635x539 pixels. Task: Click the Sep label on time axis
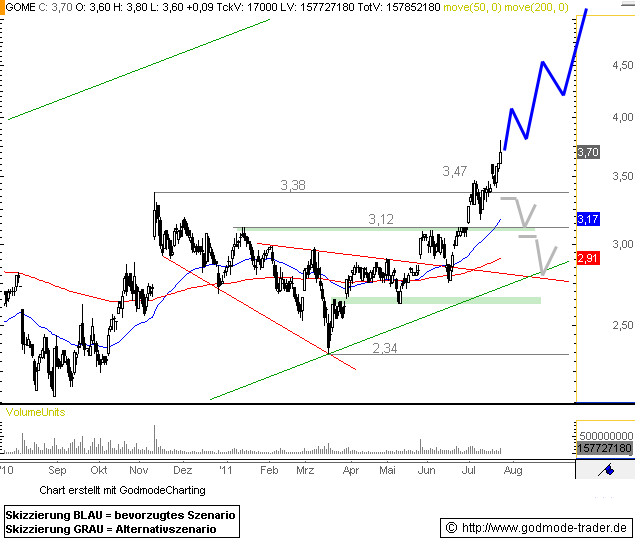57,470
